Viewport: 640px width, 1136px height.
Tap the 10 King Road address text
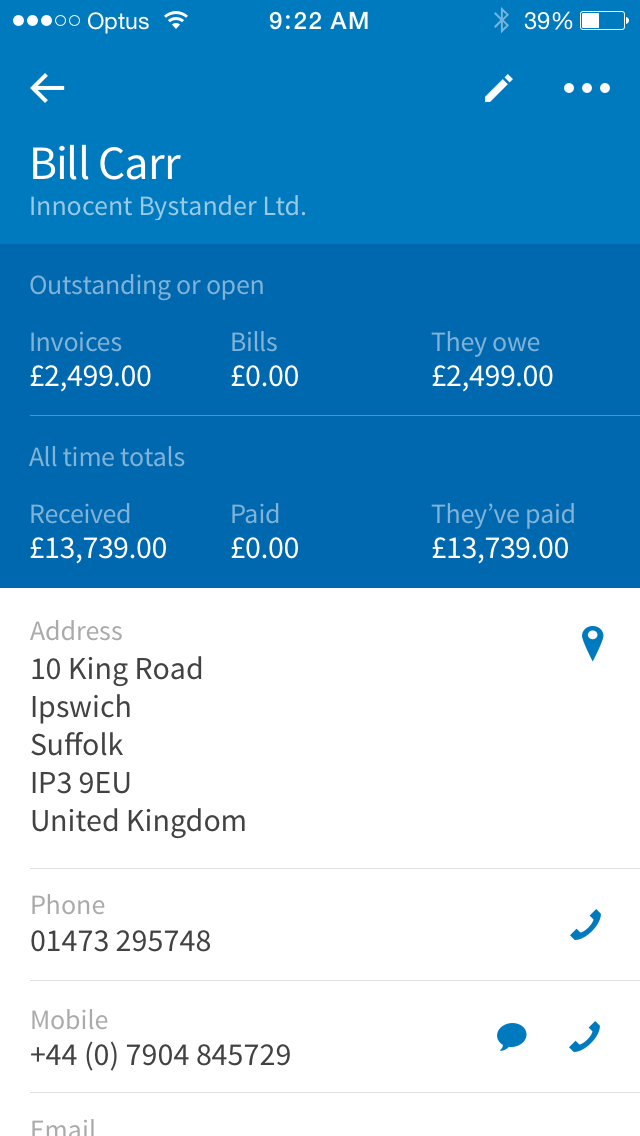point(117,669)
